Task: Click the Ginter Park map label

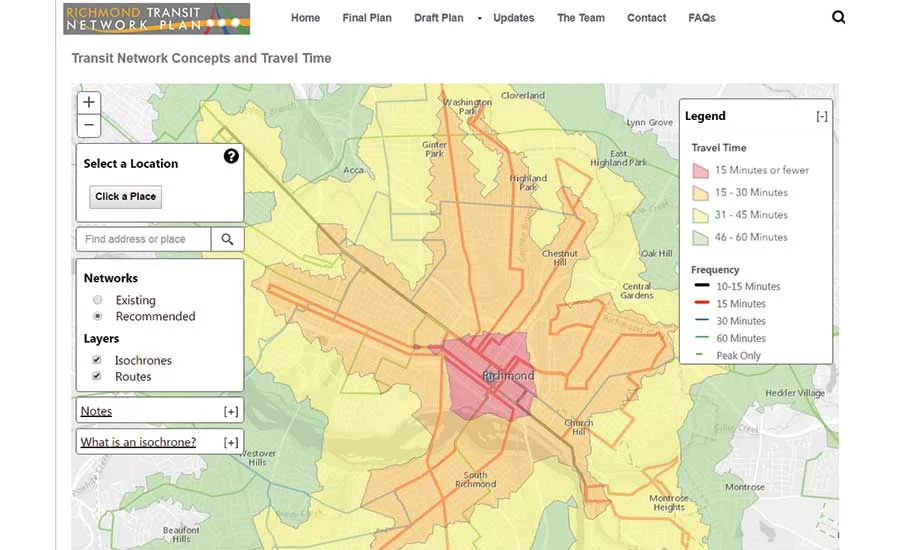Action: 435,149
